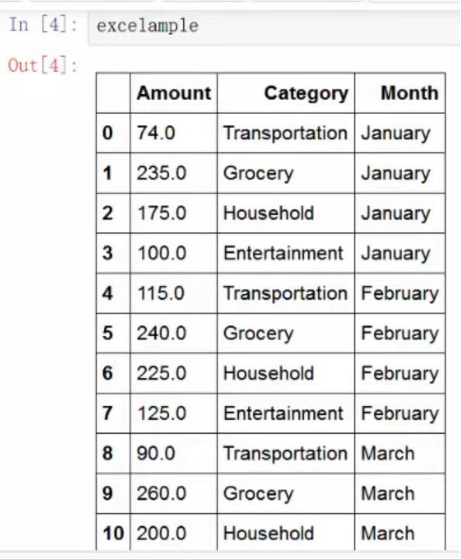
Task: Select the 260.0 amount cell
Action: [174, 493]
